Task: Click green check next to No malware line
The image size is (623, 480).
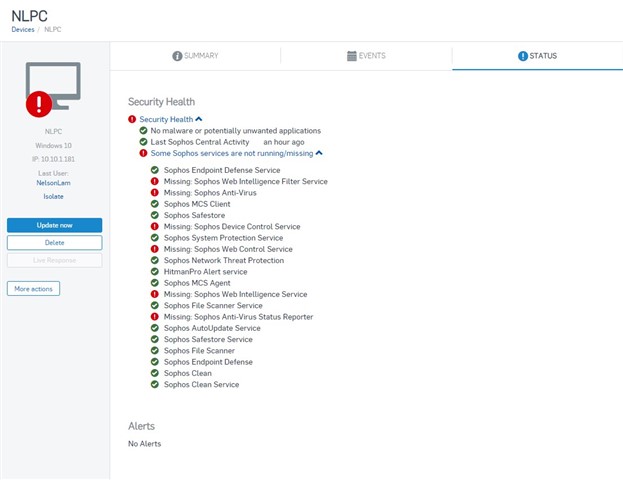Action: [x=143, y=131]
